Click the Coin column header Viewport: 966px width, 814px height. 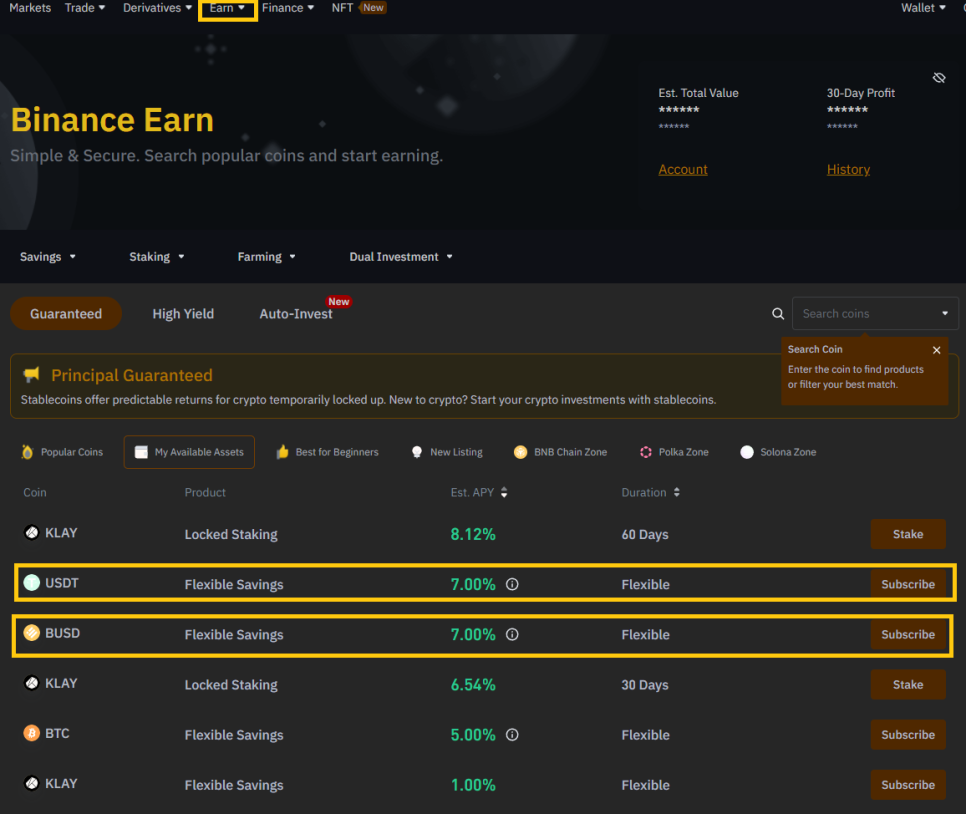tap(34, 492)
